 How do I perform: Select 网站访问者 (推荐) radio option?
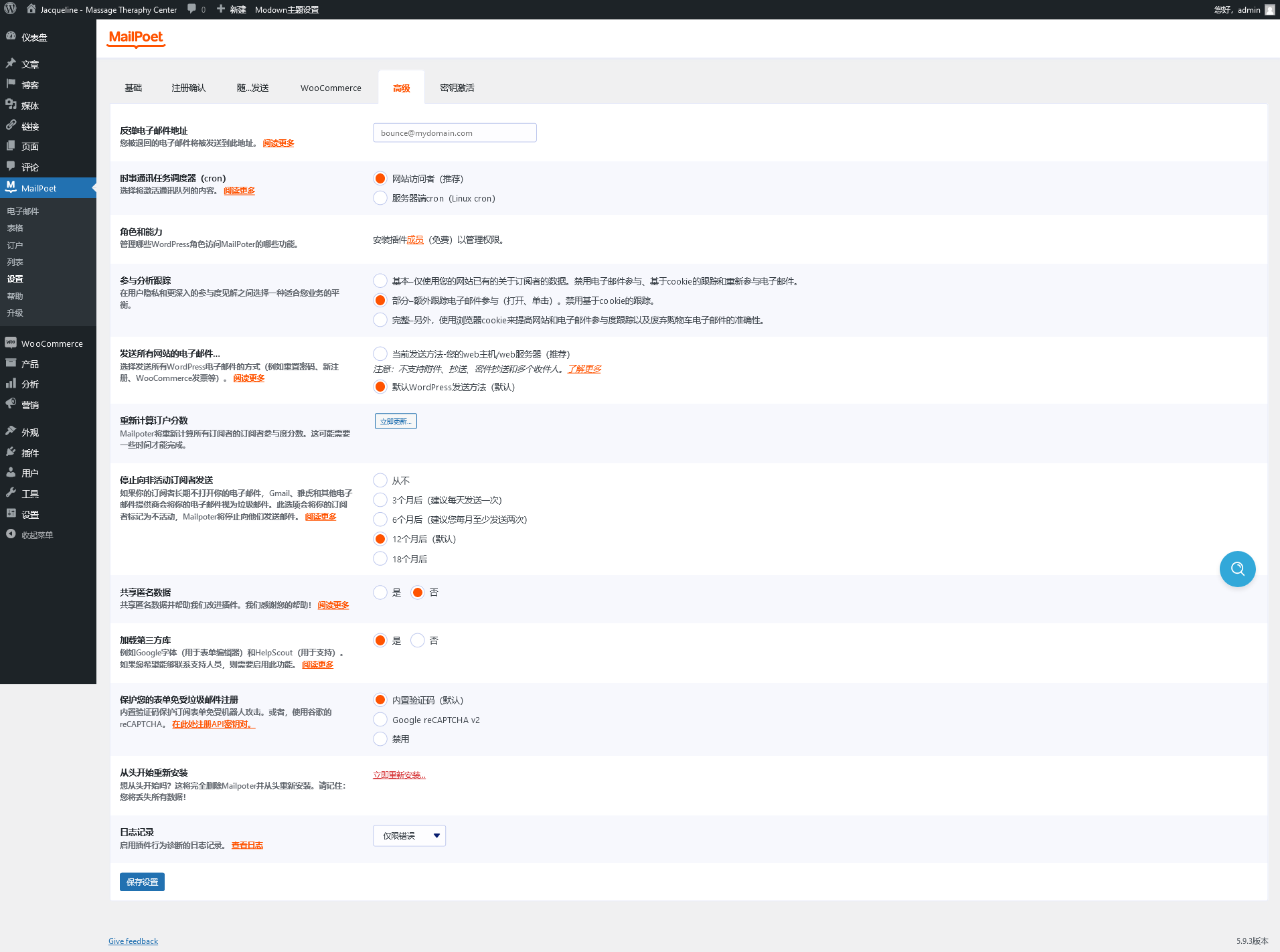380,179
